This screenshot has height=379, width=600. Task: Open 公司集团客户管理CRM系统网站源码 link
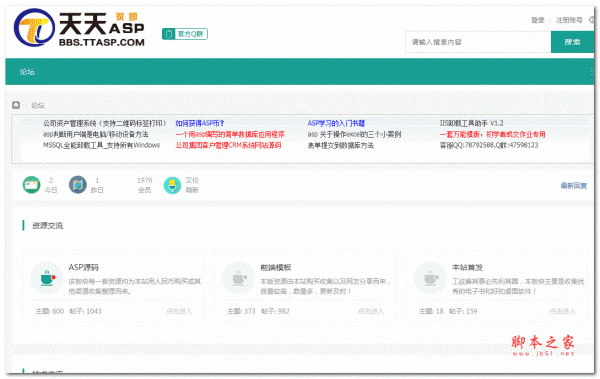point(228,145)
